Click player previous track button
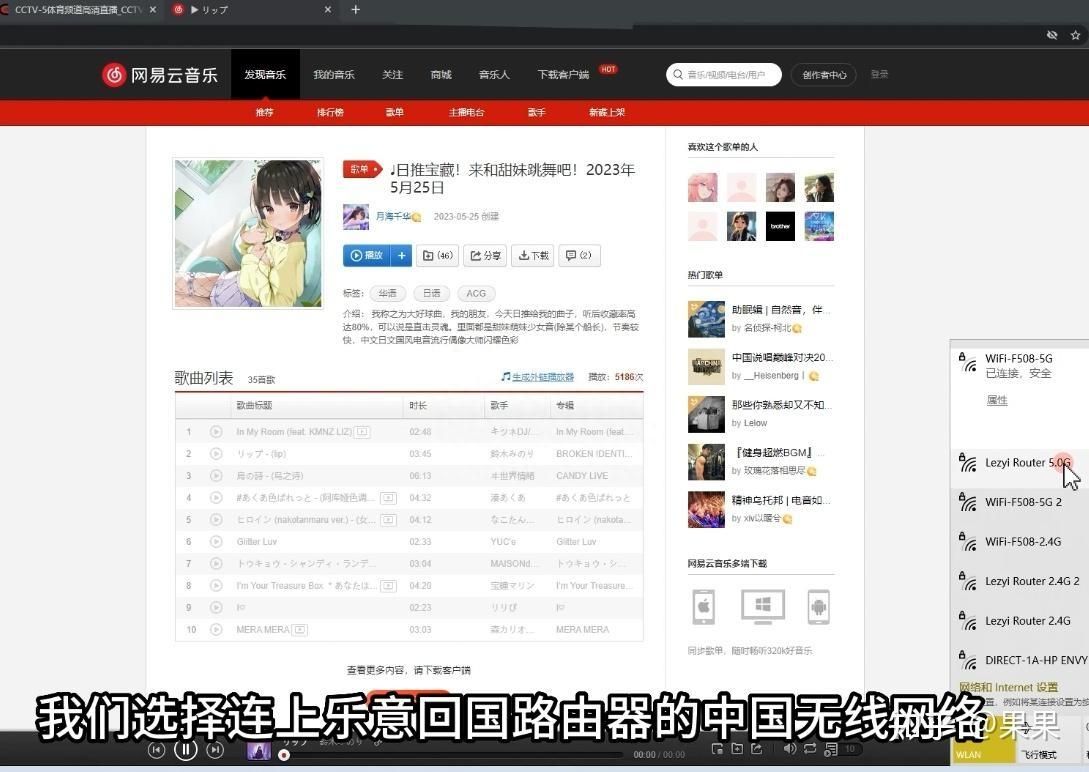1089x772 pixels. (156, 750)
